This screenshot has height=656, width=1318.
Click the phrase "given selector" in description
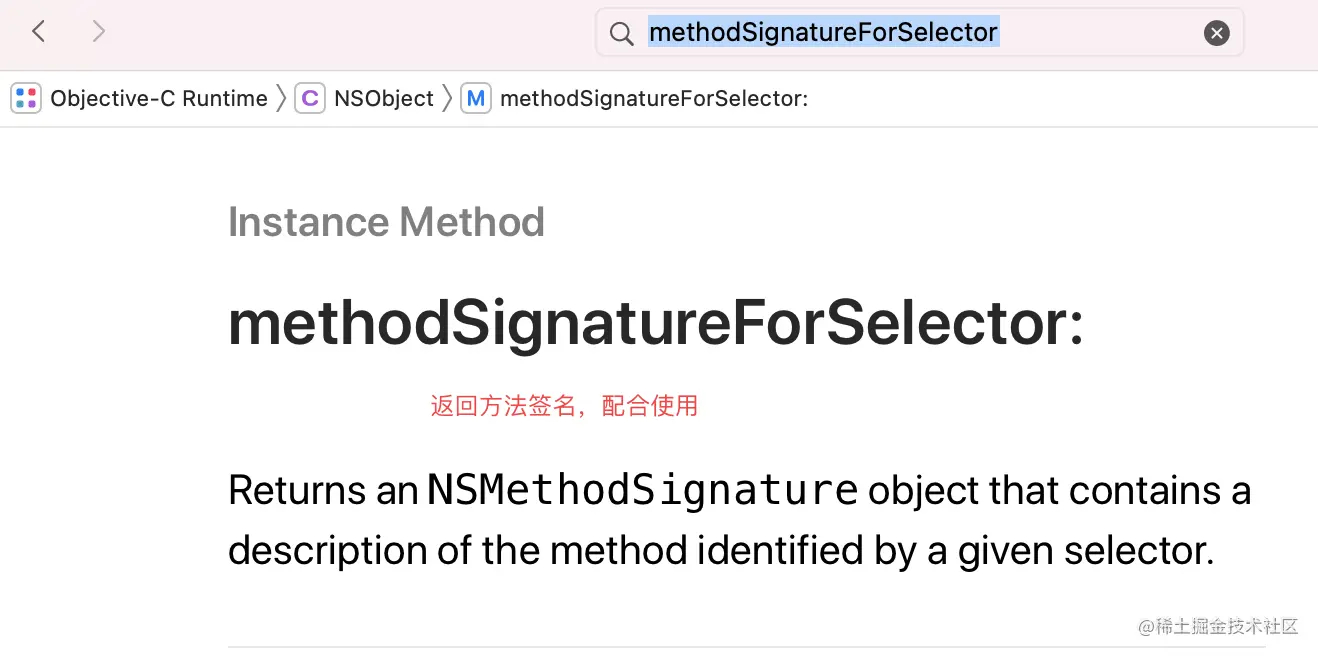(1084, 551)
